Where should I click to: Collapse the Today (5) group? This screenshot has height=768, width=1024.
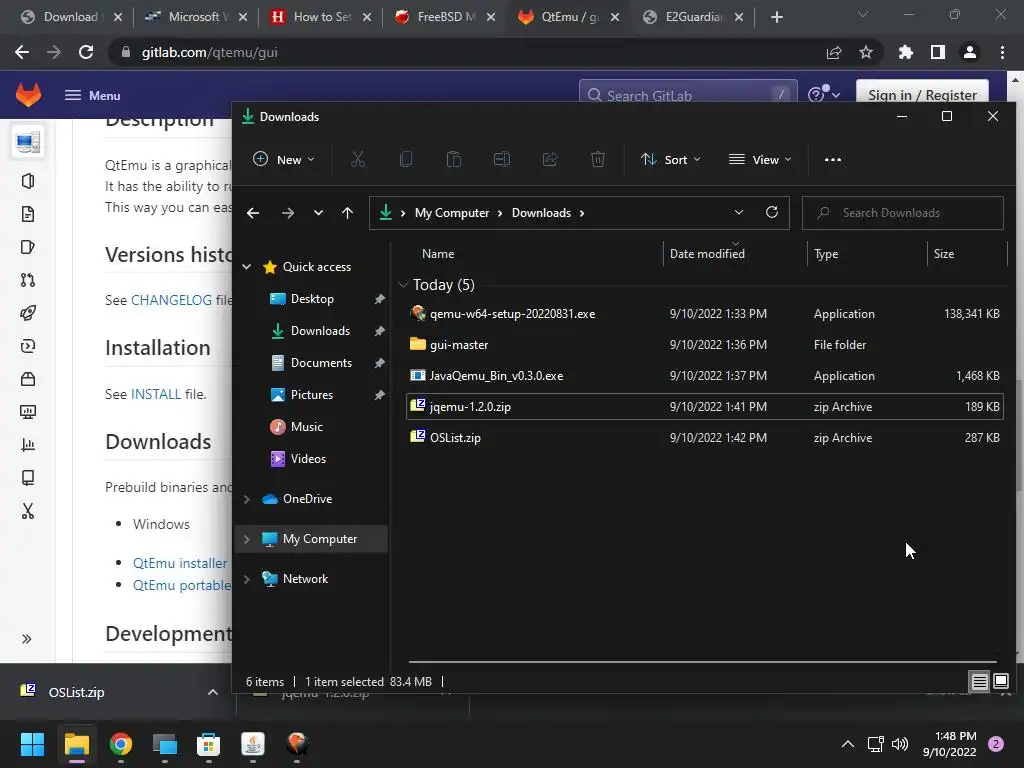[403, 285]
